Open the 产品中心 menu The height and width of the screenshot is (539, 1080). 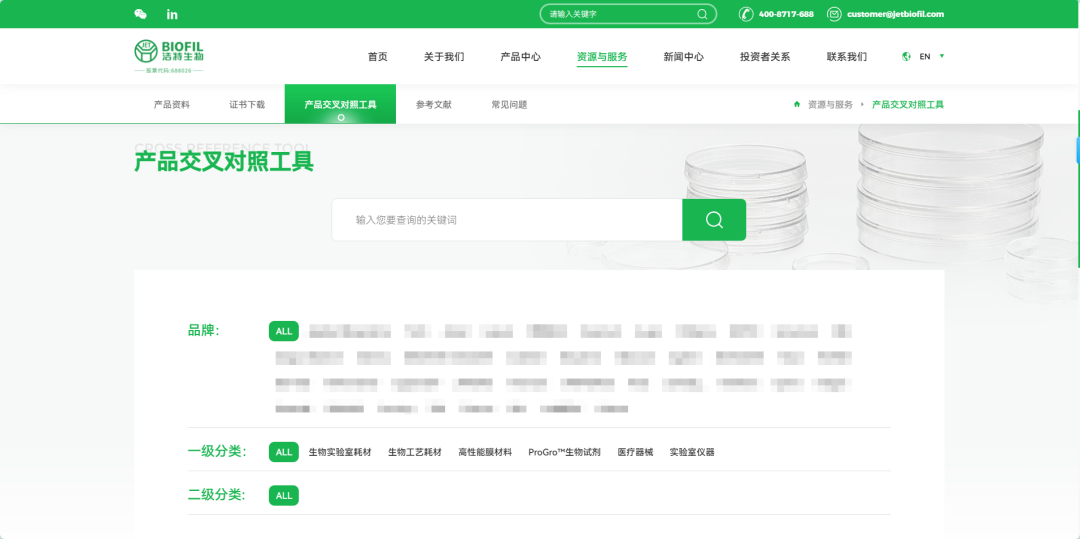(x=520, y=56)
